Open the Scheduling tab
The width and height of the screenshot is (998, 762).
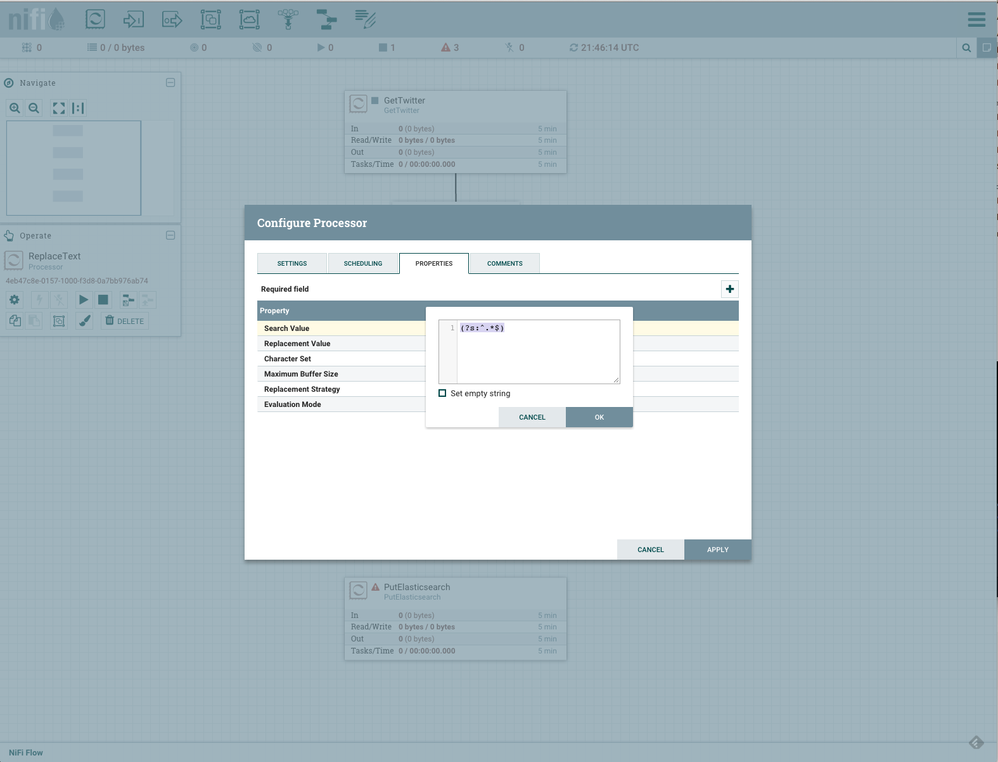click(363, 263)
